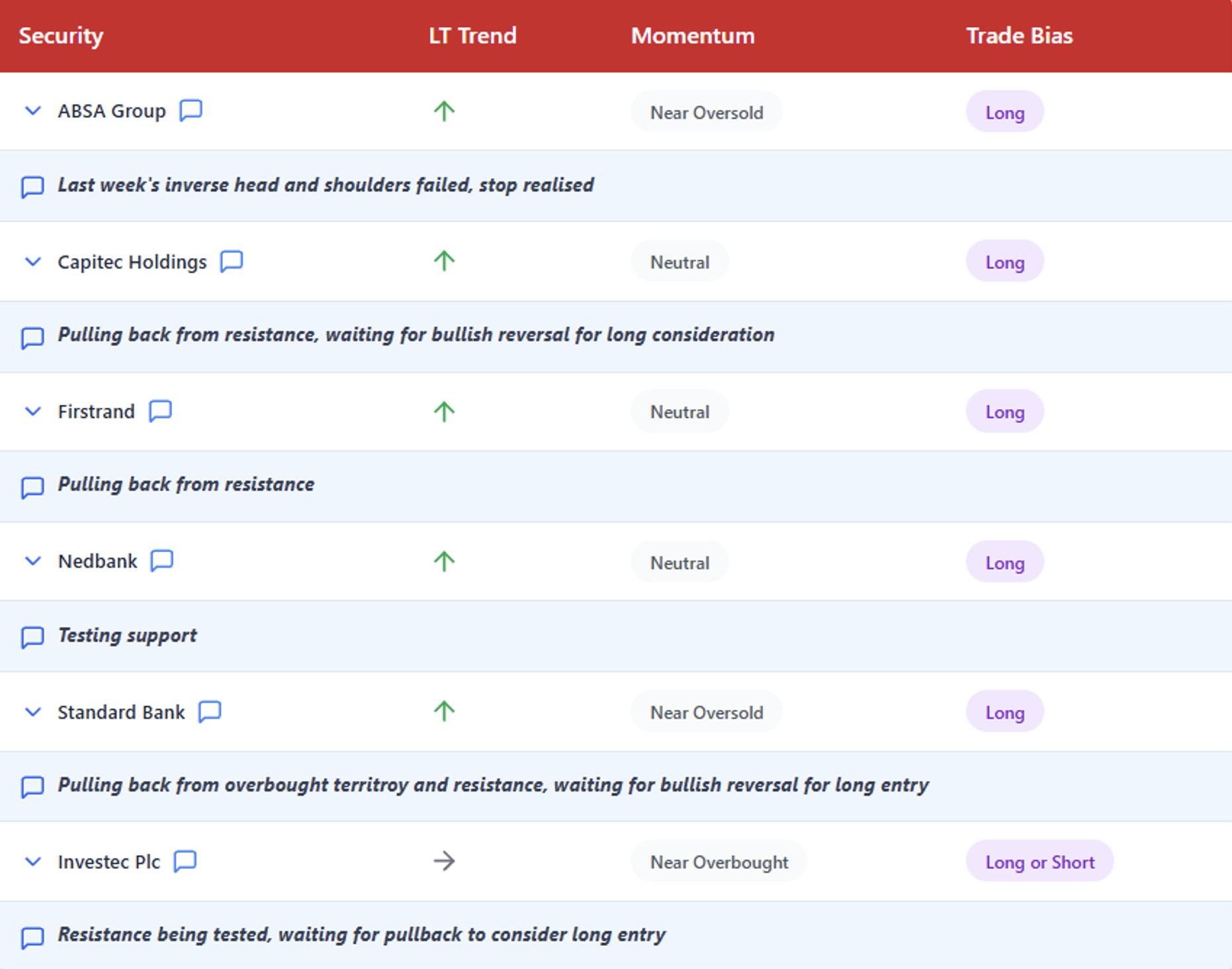Sort by Security column header
The image size is (1232, 969).
(x=61, y=36)
